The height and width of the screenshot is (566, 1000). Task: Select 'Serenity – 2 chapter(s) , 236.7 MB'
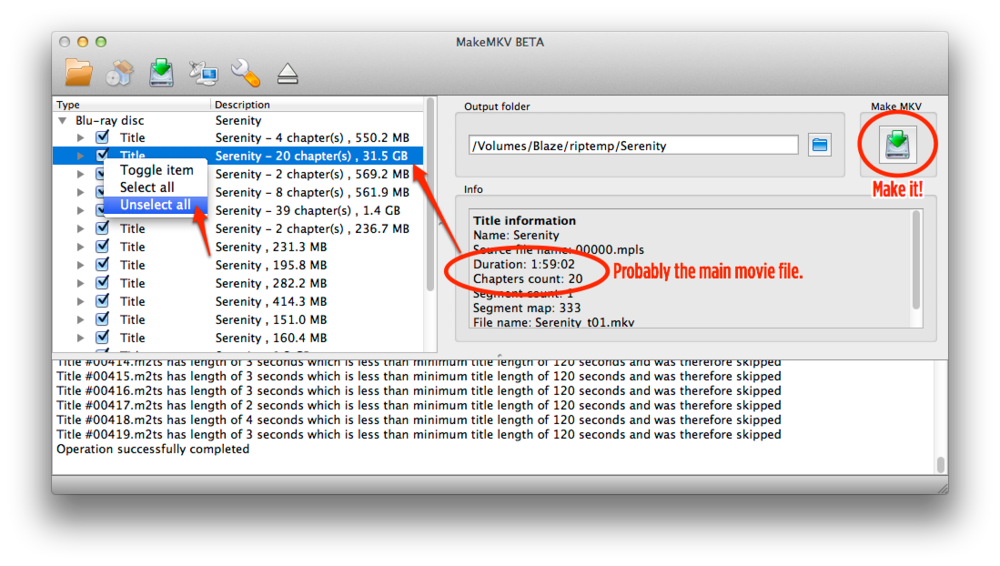[x=312, y=228]
